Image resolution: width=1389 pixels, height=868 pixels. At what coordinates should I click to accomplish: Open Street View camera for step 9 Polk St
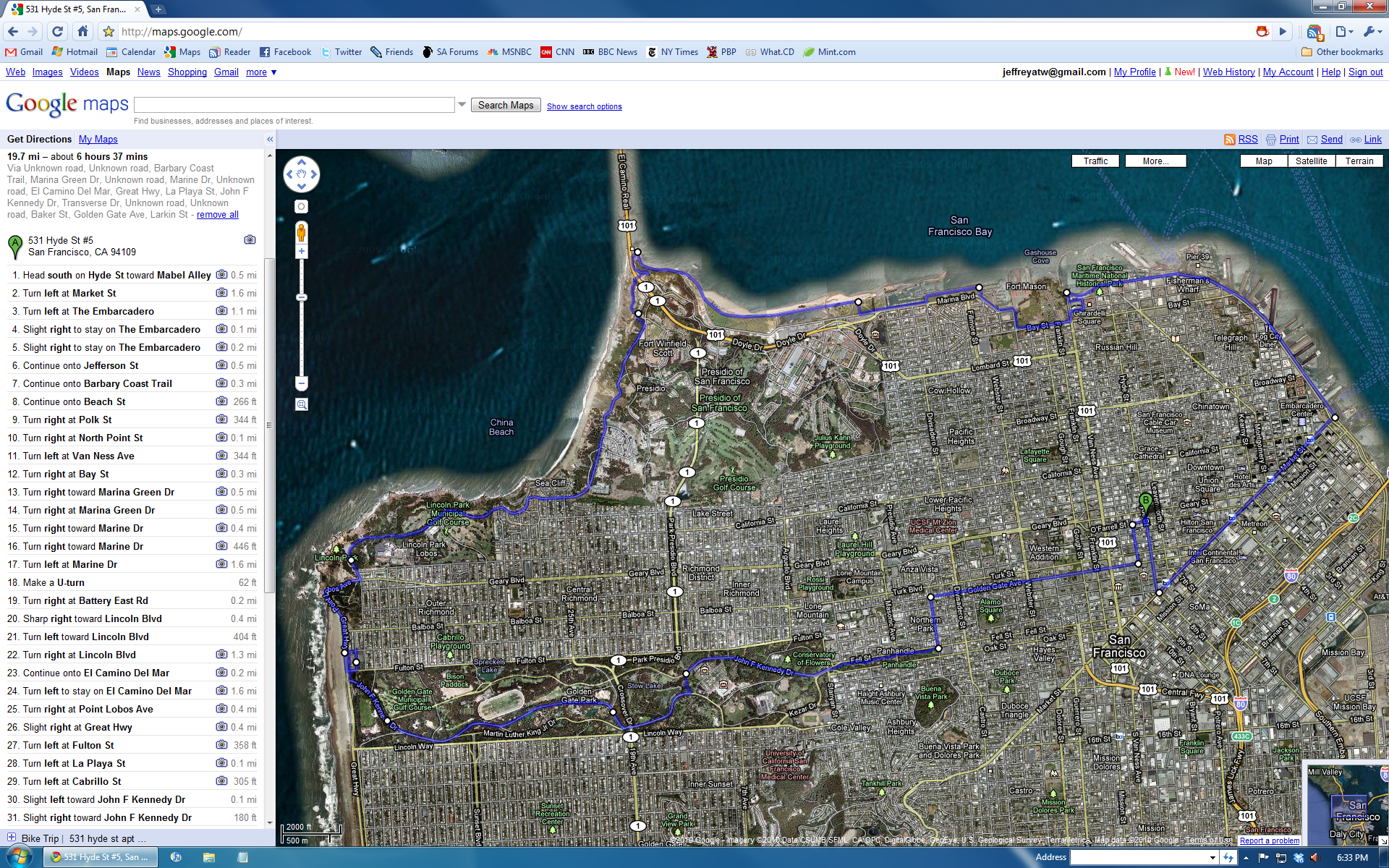pos(221,420)
